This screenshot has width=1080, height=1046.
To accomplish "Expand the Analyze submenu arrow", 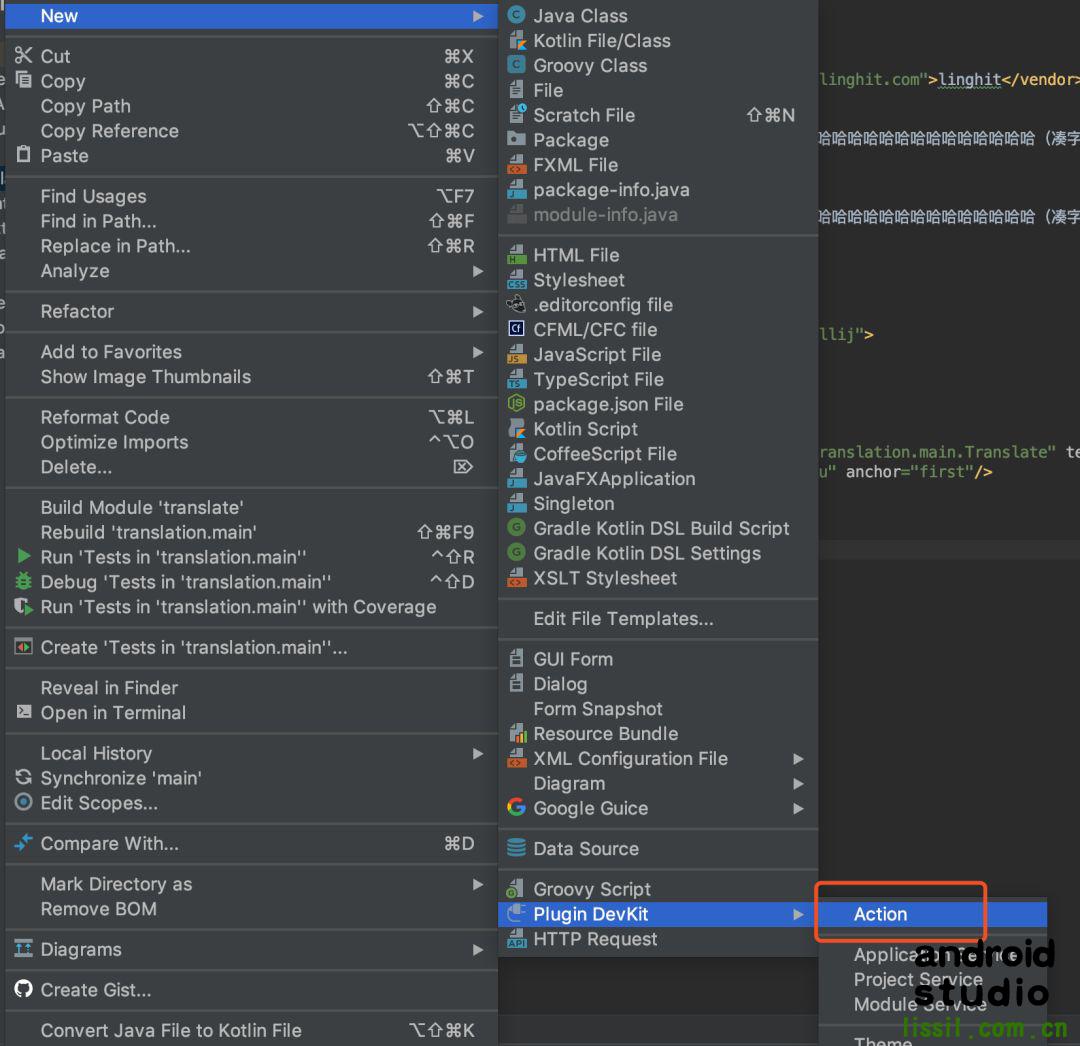I will coord(478,271).
